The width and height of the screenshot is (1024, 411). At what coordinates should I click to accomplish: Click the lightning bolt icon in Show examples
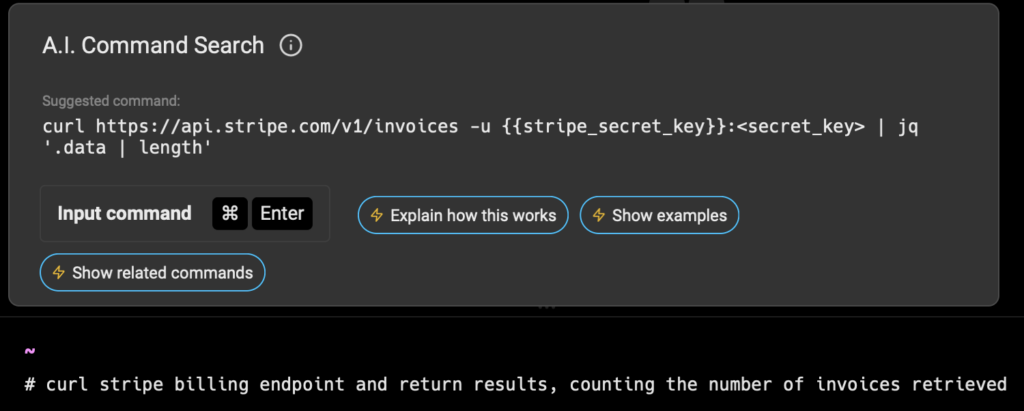(599, 215)
